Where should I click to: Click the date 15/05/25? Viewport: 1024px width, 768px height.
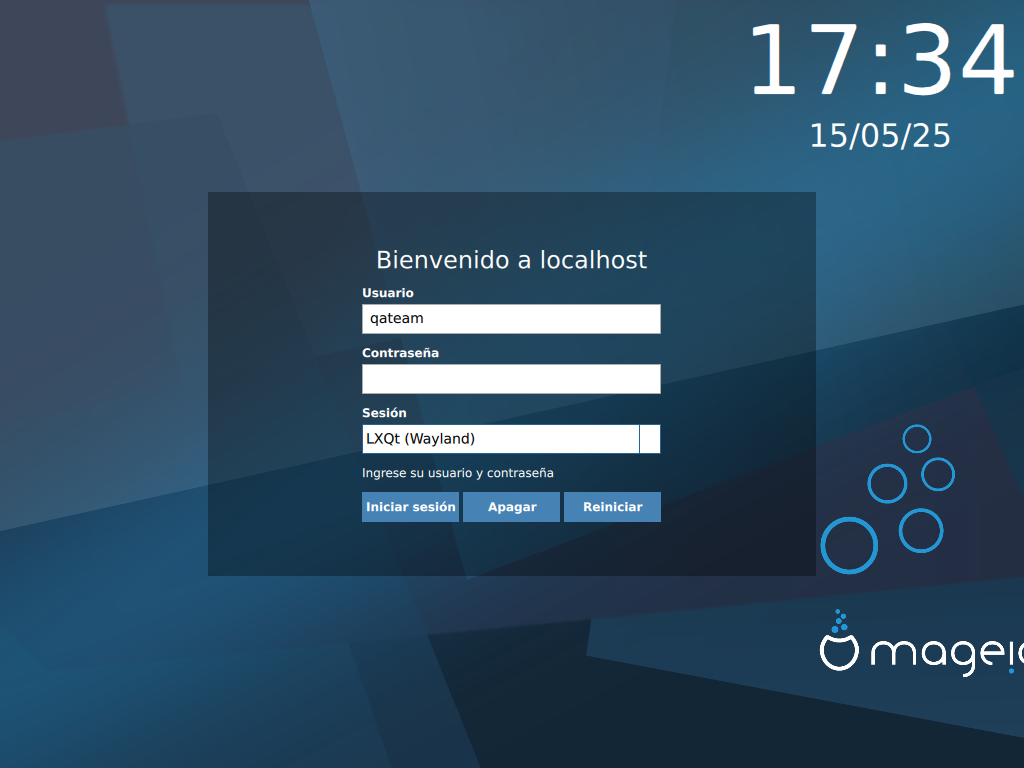coord(880,136)
